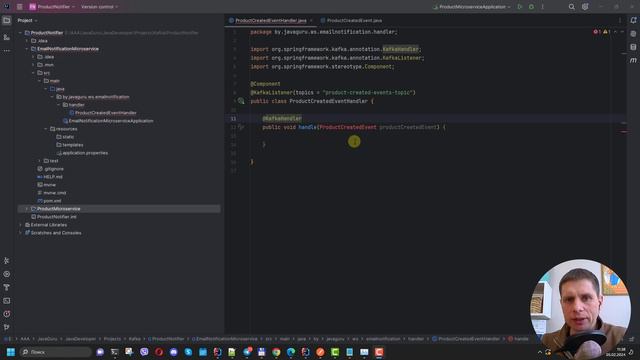Click unresolved ProductCreatedEvent parameter type
This screenshot has width=640, height=360.
[348, 127]
